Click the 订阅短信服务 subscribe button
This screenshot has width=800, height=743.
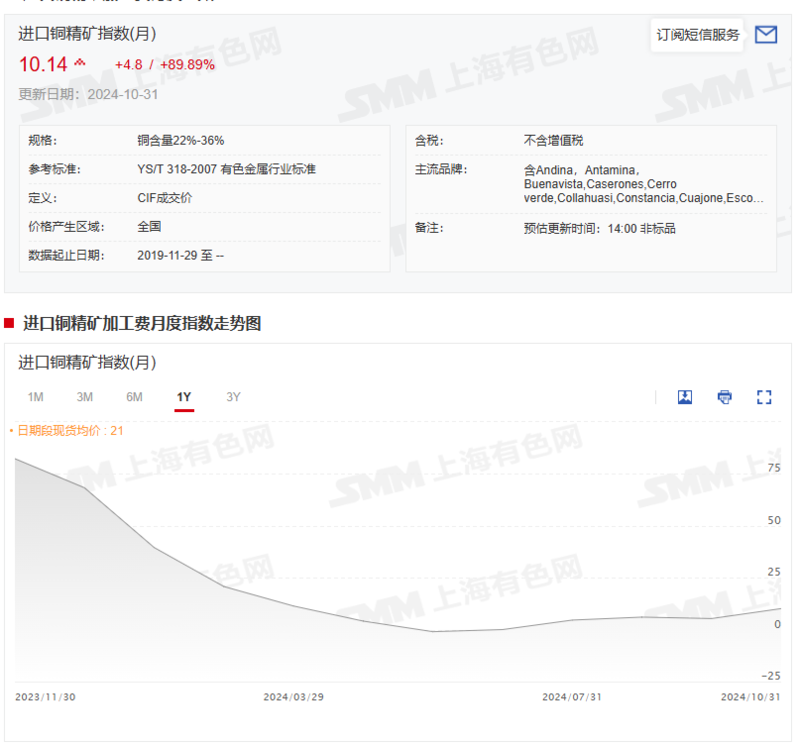coord(698,35)
